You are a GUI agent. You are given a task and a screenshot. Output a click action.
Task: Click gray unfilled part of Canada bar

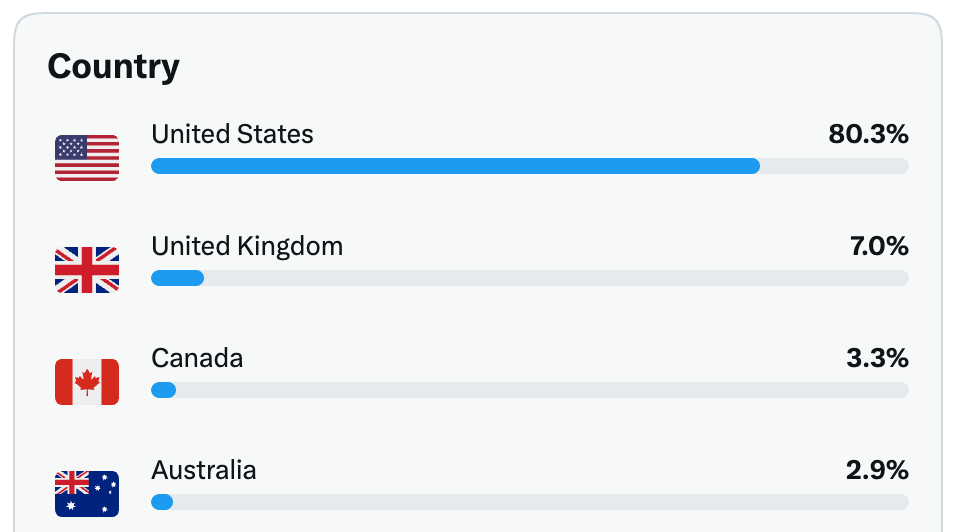coord(543,390)
